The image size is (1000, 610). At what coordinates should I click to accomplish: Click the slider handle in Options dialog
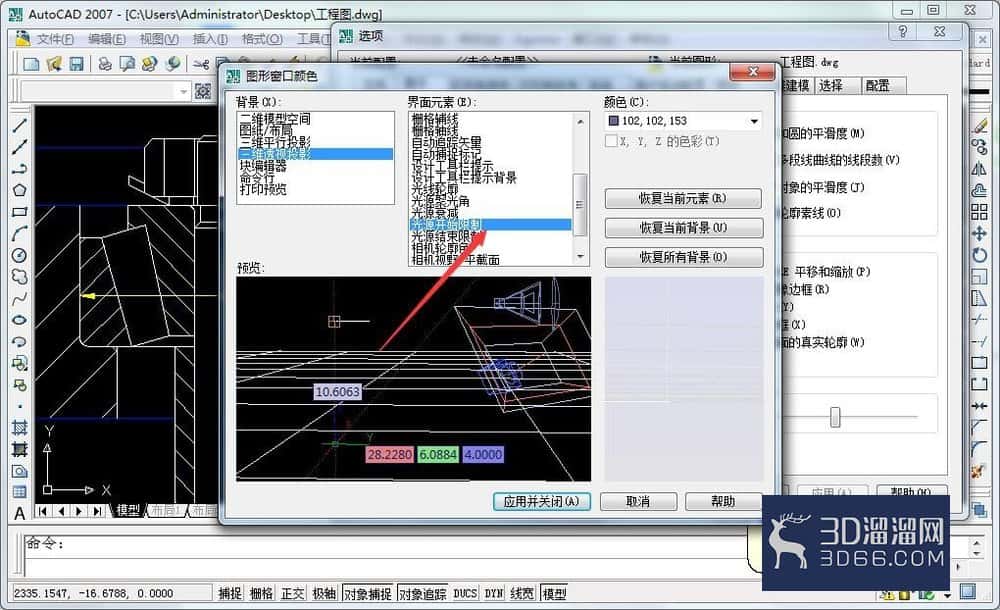[x=835, y=417]
